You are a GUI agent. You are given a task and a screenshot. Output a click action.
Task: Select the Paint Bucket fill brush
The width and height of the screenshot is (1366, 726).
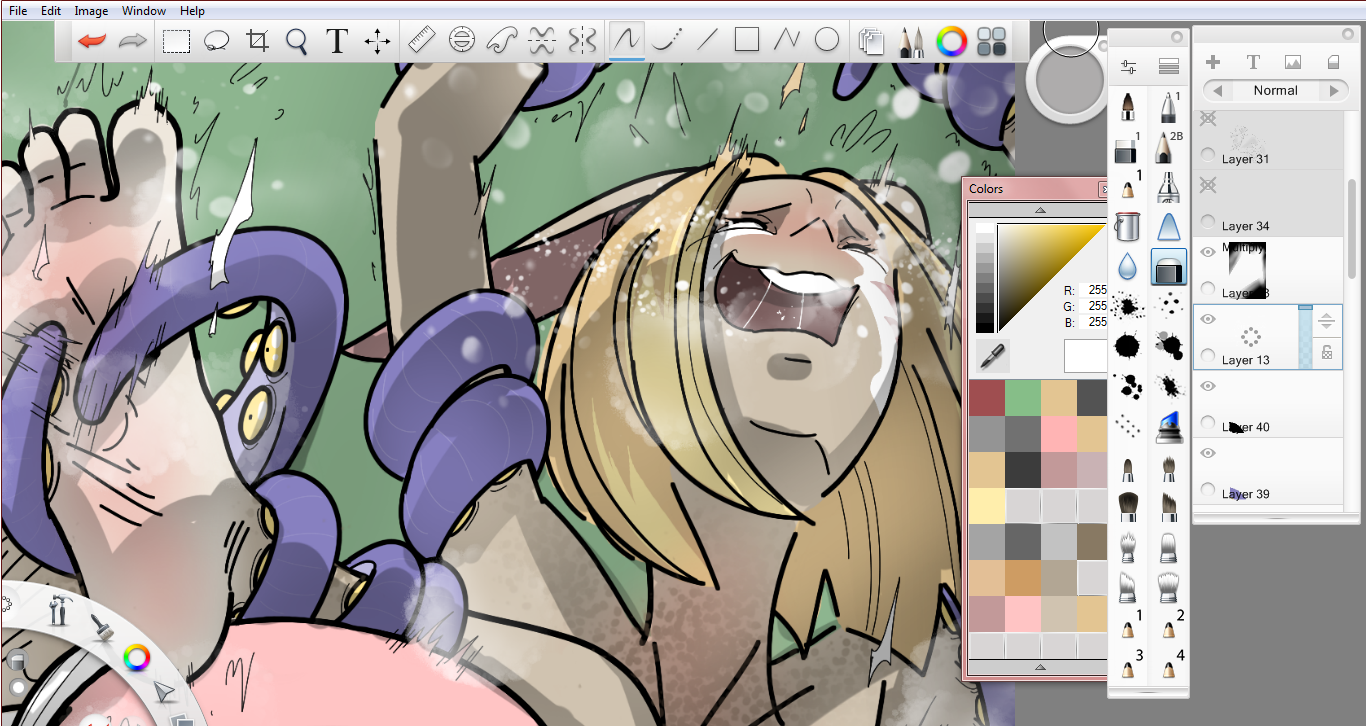[1128, 227]
